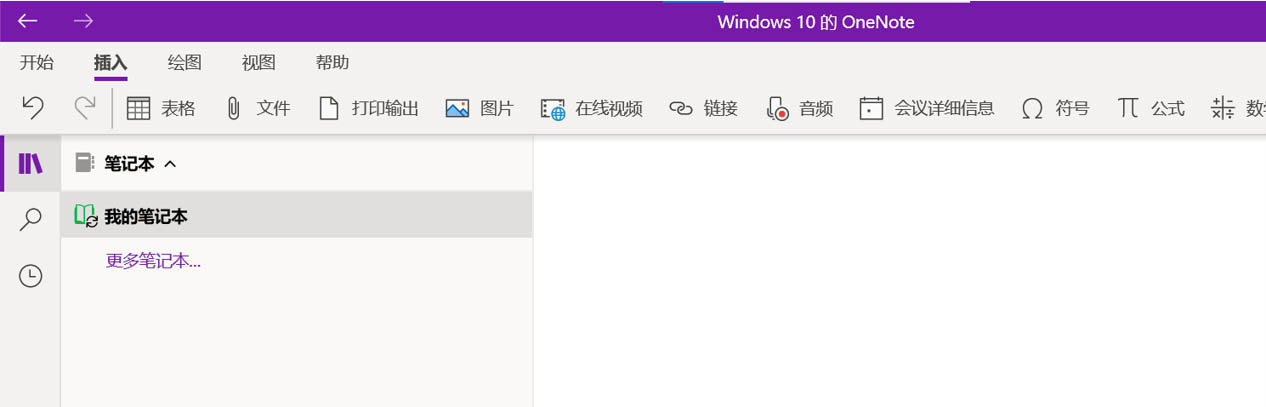Open the 更多笔记本... link
The width and height of the screenshot is (1266, 407).
pos(154,262)
